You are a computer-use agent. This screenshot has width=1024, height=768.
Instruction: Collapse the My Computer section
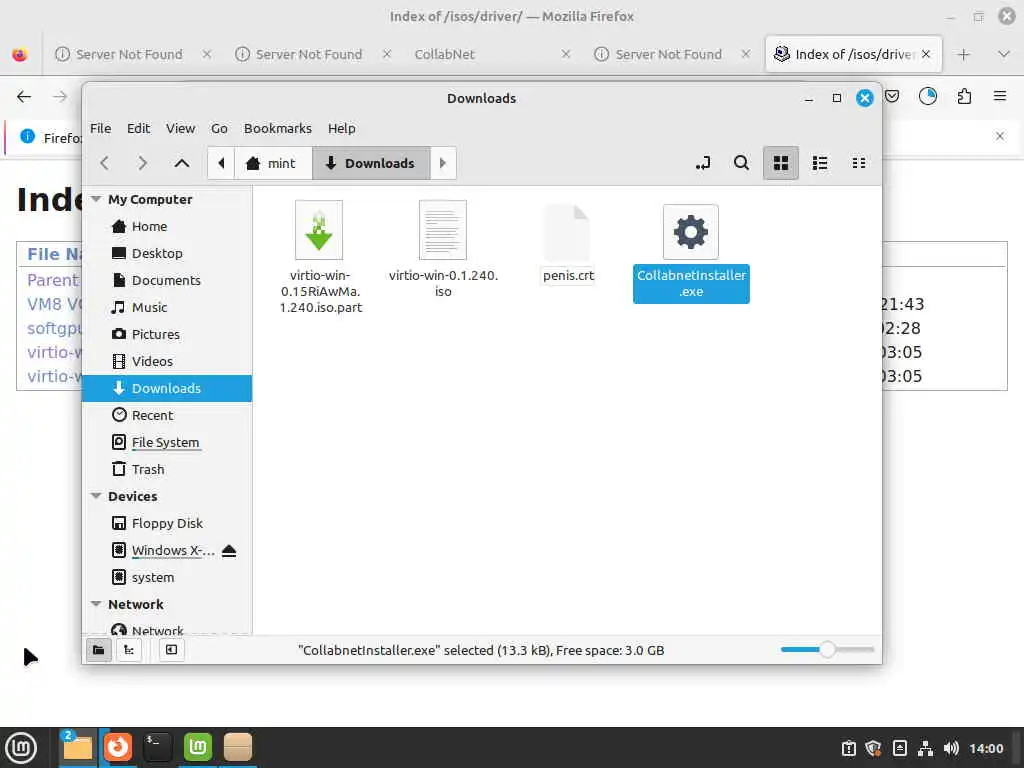[96, 199]
